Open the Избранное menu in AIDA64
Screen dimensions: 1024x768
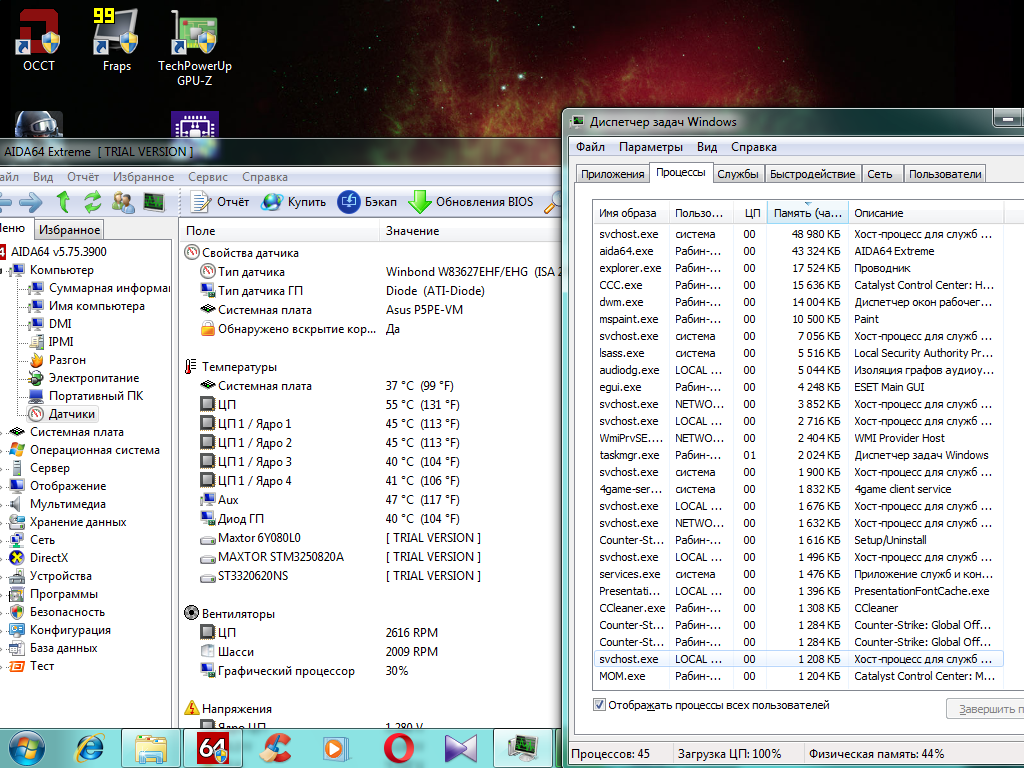pos(143,177)
